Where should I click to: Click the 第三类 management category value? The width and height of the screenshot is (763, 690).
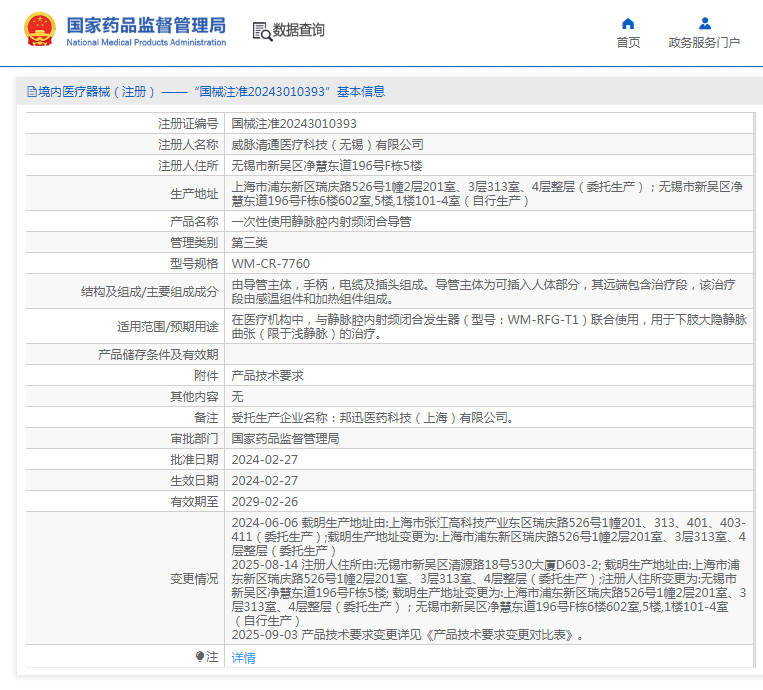(x=250, y=243)
